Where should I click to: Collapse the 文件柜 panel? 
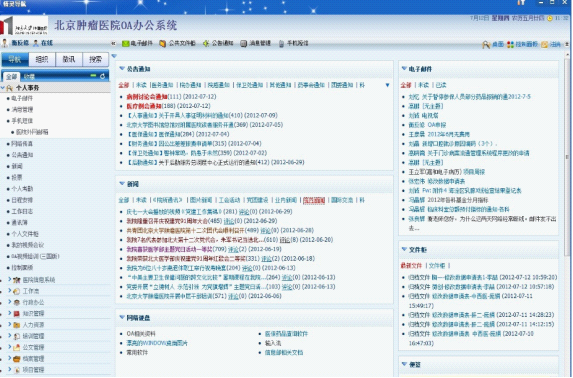coord(404,249)
